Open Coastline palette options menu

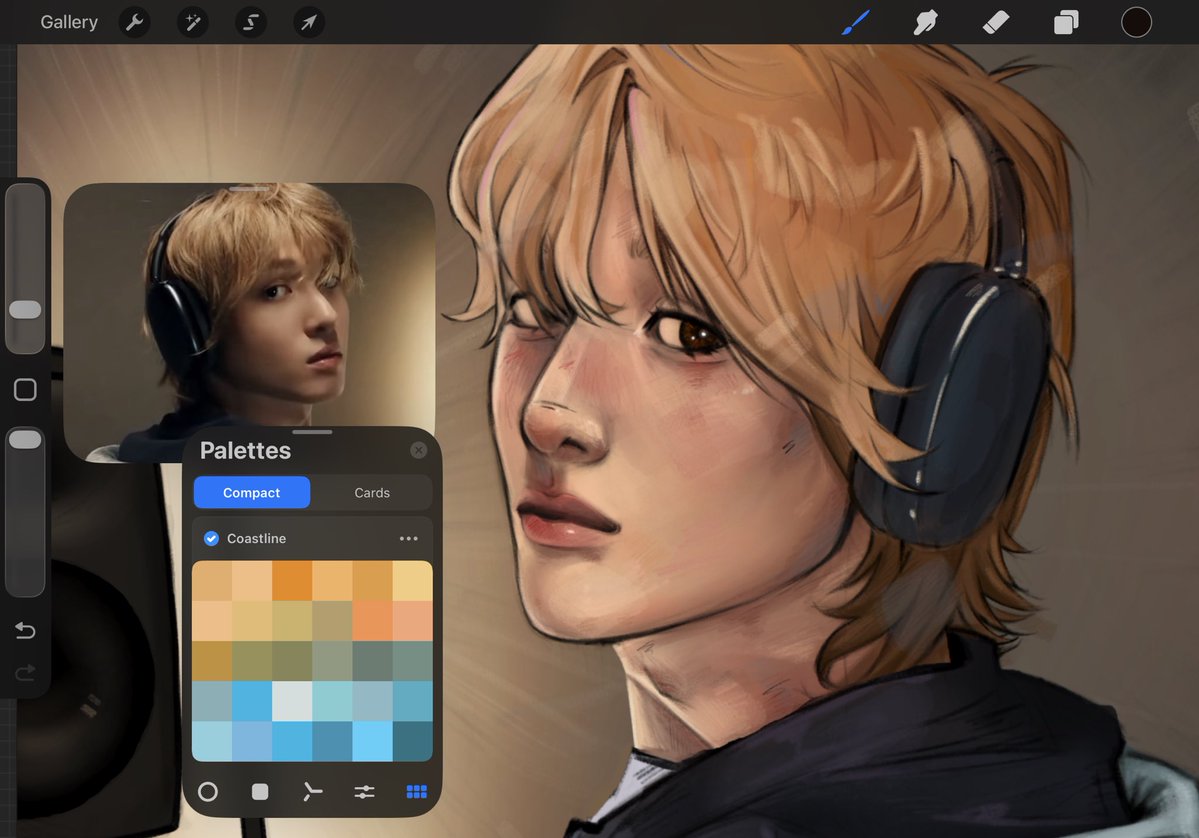pyautogui.click(x=408, y=538)
